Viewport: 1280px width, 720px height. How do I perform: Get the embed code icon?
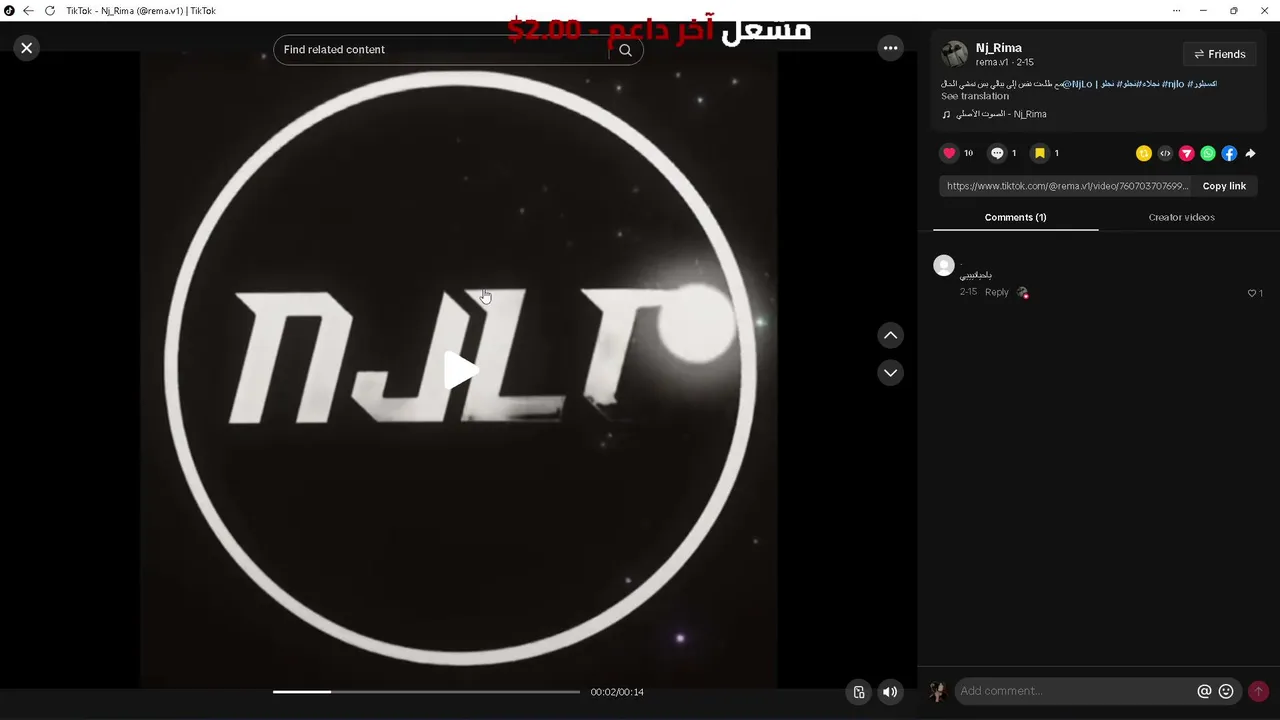1165,153
